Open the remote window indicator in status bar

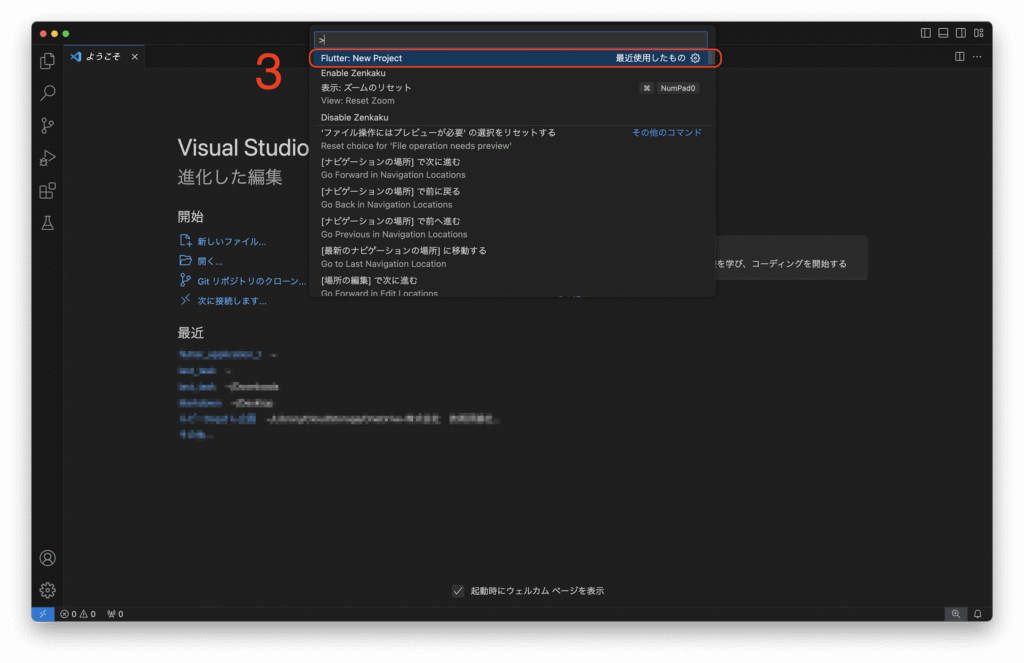[x=43, y=614]
